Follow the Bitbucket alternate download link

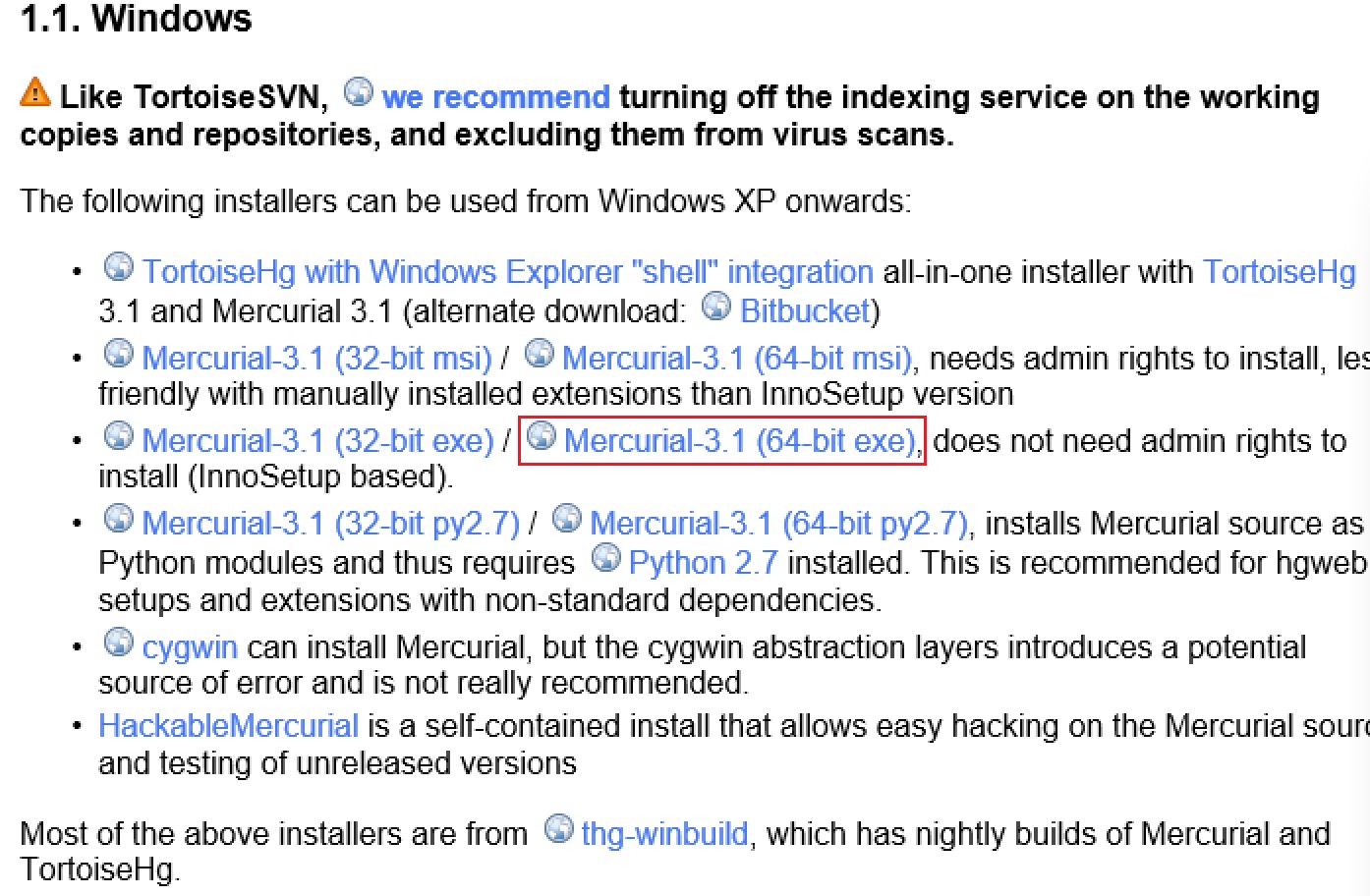coord(806,311)
